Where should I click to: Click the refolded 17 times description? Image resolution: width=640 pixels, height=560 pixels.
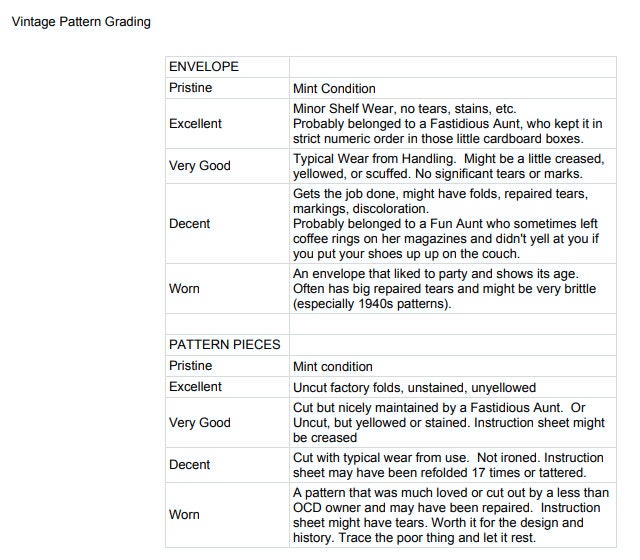(x=448, y=465)
